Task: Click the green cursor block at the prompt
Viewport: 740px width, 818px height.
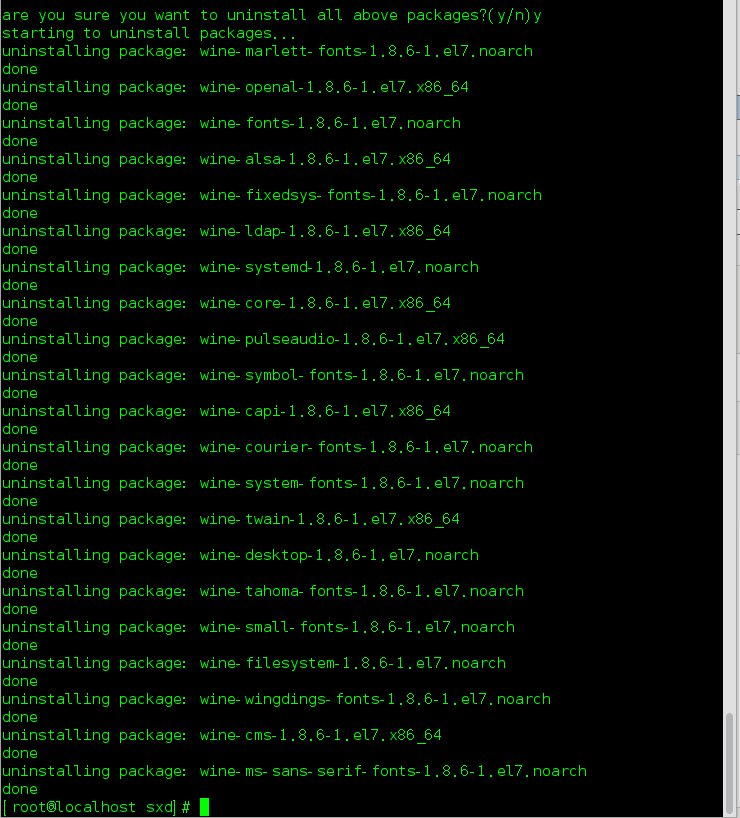Action: tap(205, 807)
